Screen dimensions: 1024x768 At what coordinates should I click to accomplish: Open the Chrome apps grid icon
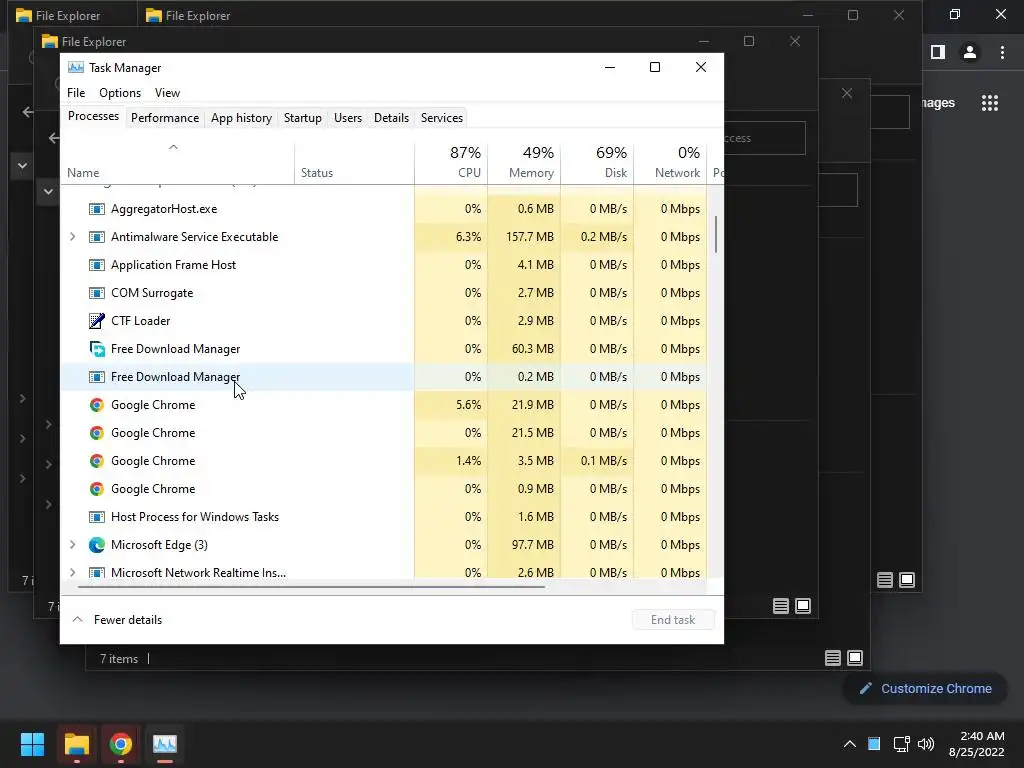click(990, 103)
